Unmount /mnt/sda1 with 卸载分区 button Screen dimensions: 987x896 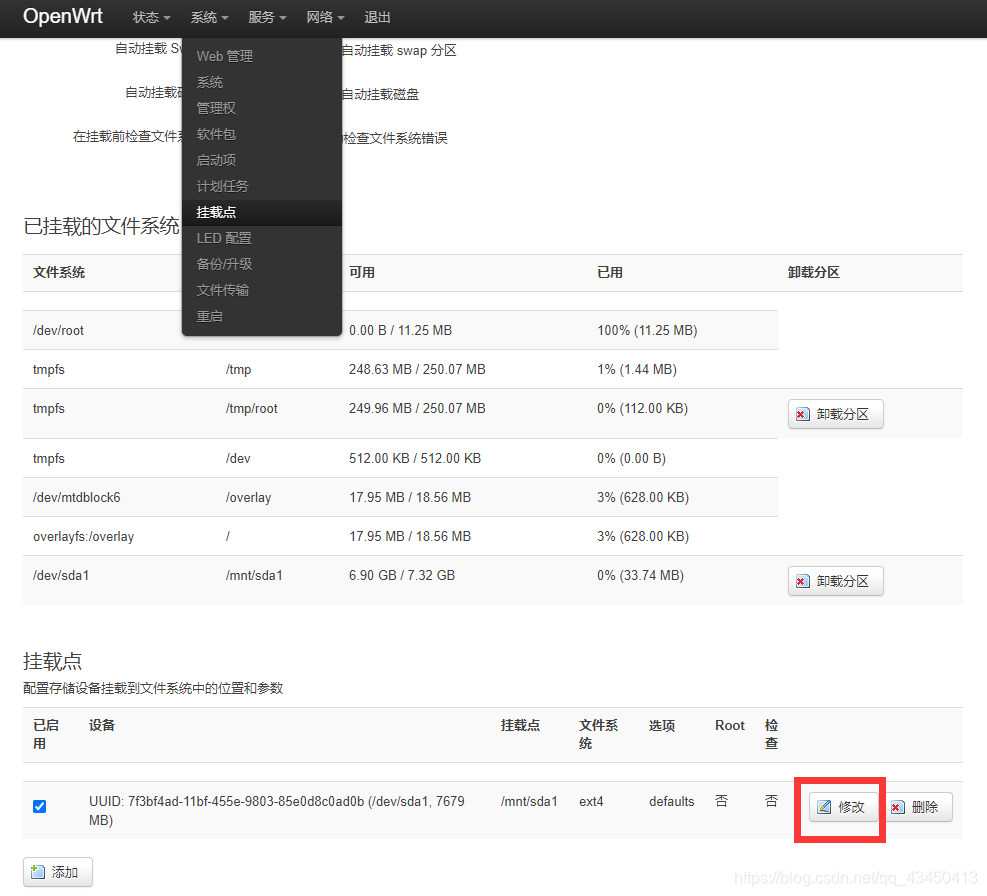tap(835, 581)
